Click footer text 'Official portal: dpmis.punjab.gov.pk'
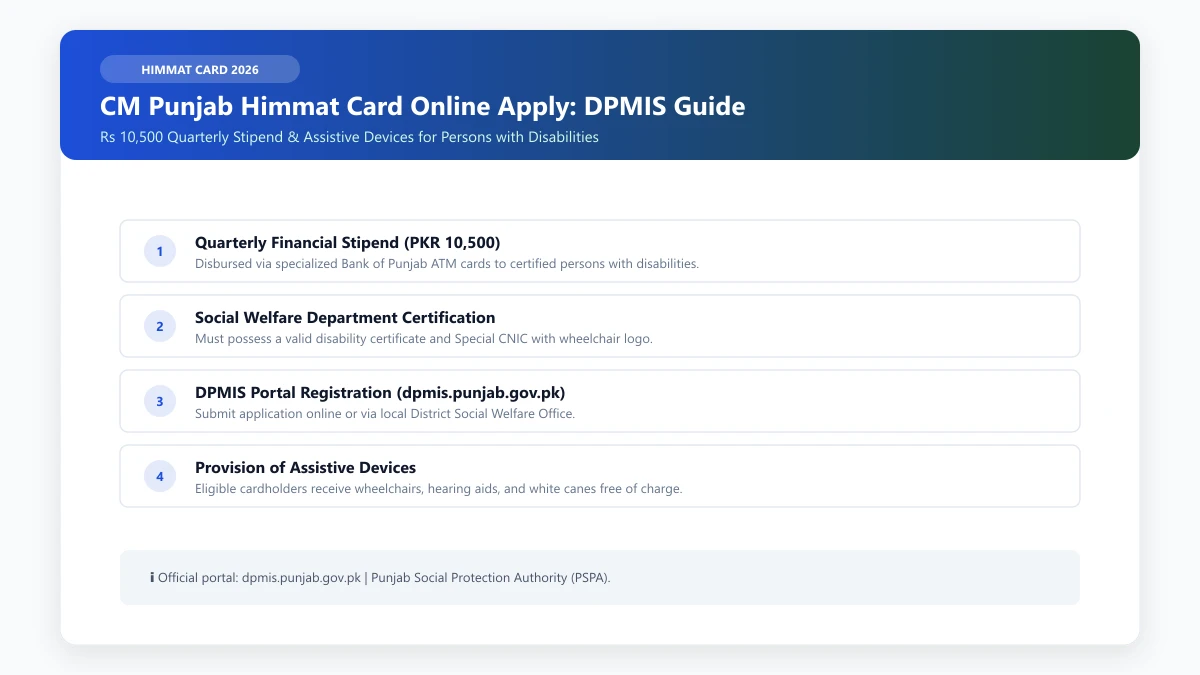1200x675 pixels. 259,578
